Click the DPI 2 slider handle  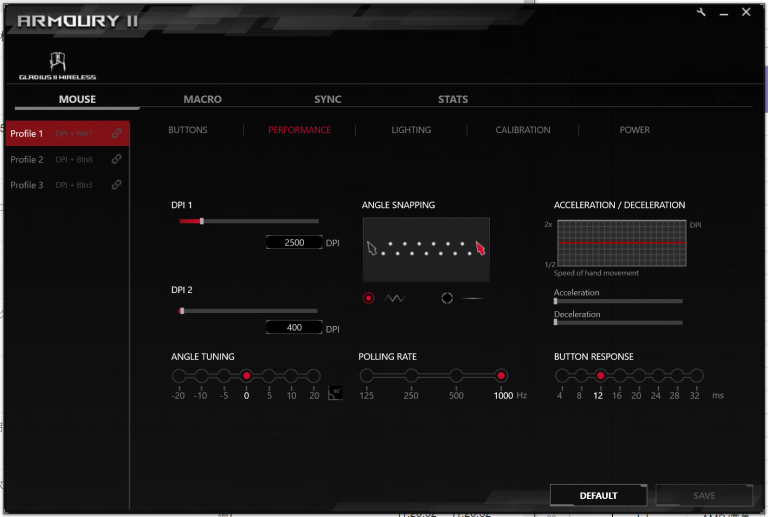182,310
